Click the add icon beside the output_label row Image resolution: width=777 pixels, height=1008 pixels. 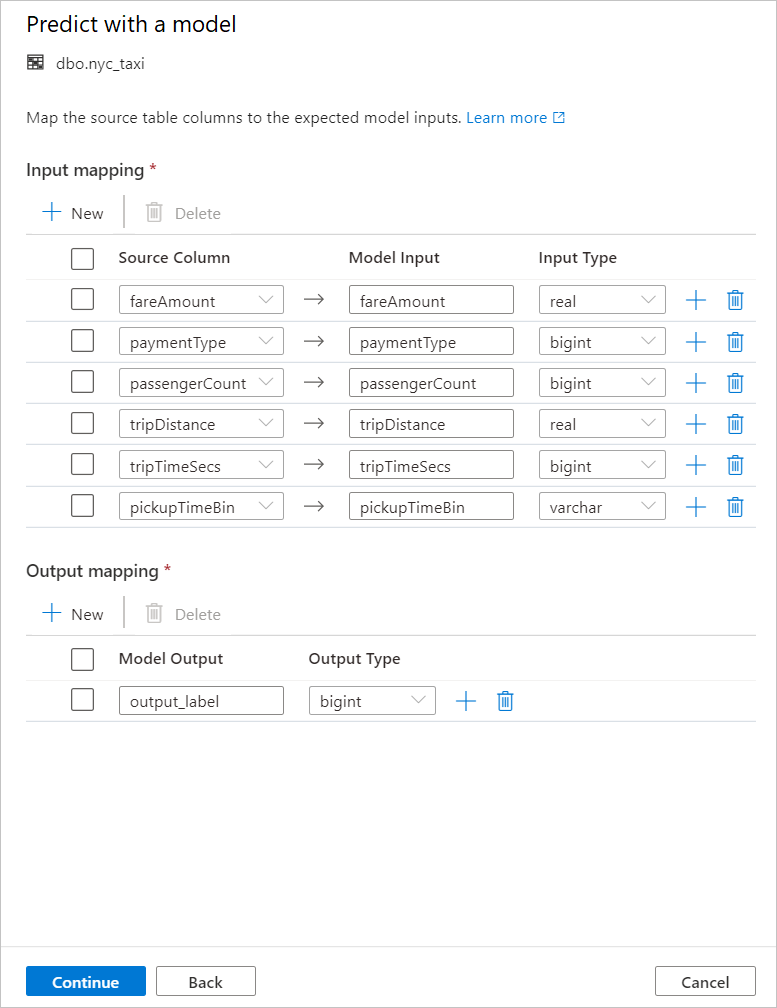click(465, 700)
